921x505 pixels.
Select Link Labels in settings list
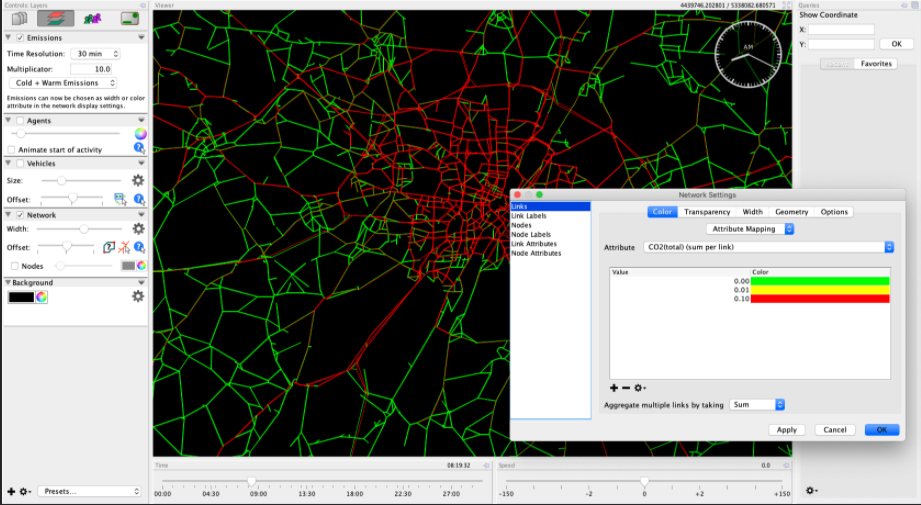(529, 216)
